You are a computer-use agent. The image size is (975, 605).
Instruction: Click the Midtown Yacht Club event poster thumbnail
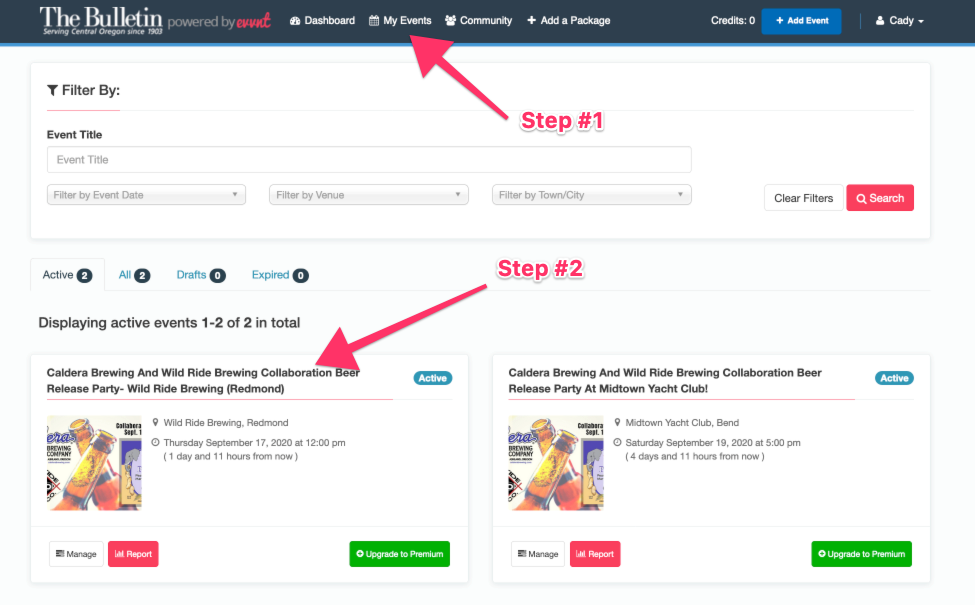[x=556, y=463]
